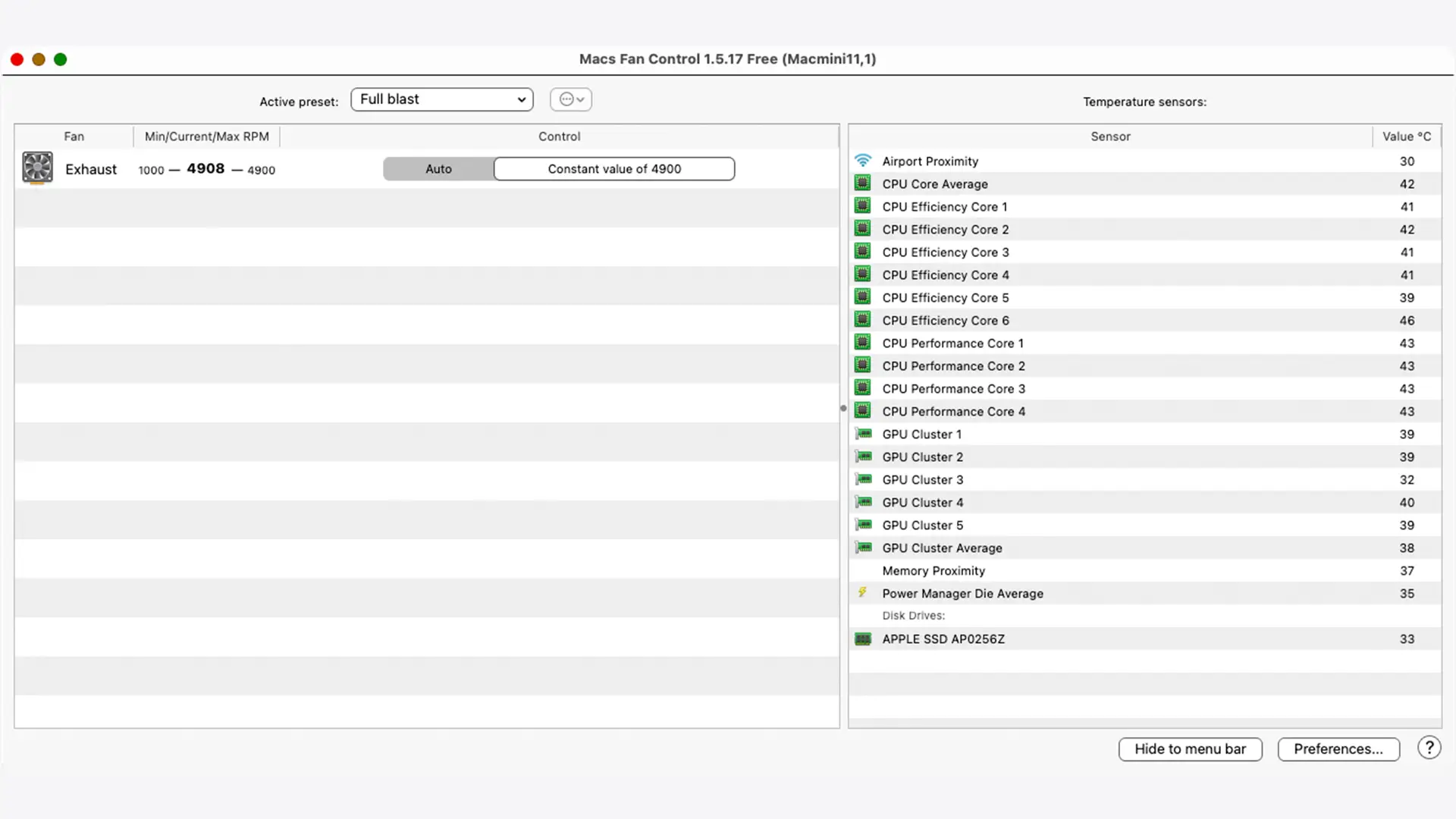This screenshot has width=1456, height=819.
Task: Toggle the Auto fan control mode
Action: point(438,168)
